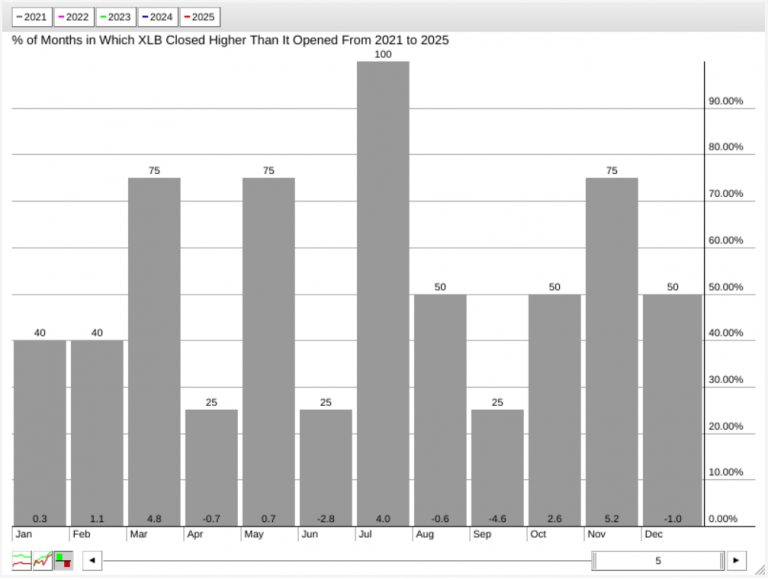
Task: Click the 60.00% axis label
Action: 725,240
